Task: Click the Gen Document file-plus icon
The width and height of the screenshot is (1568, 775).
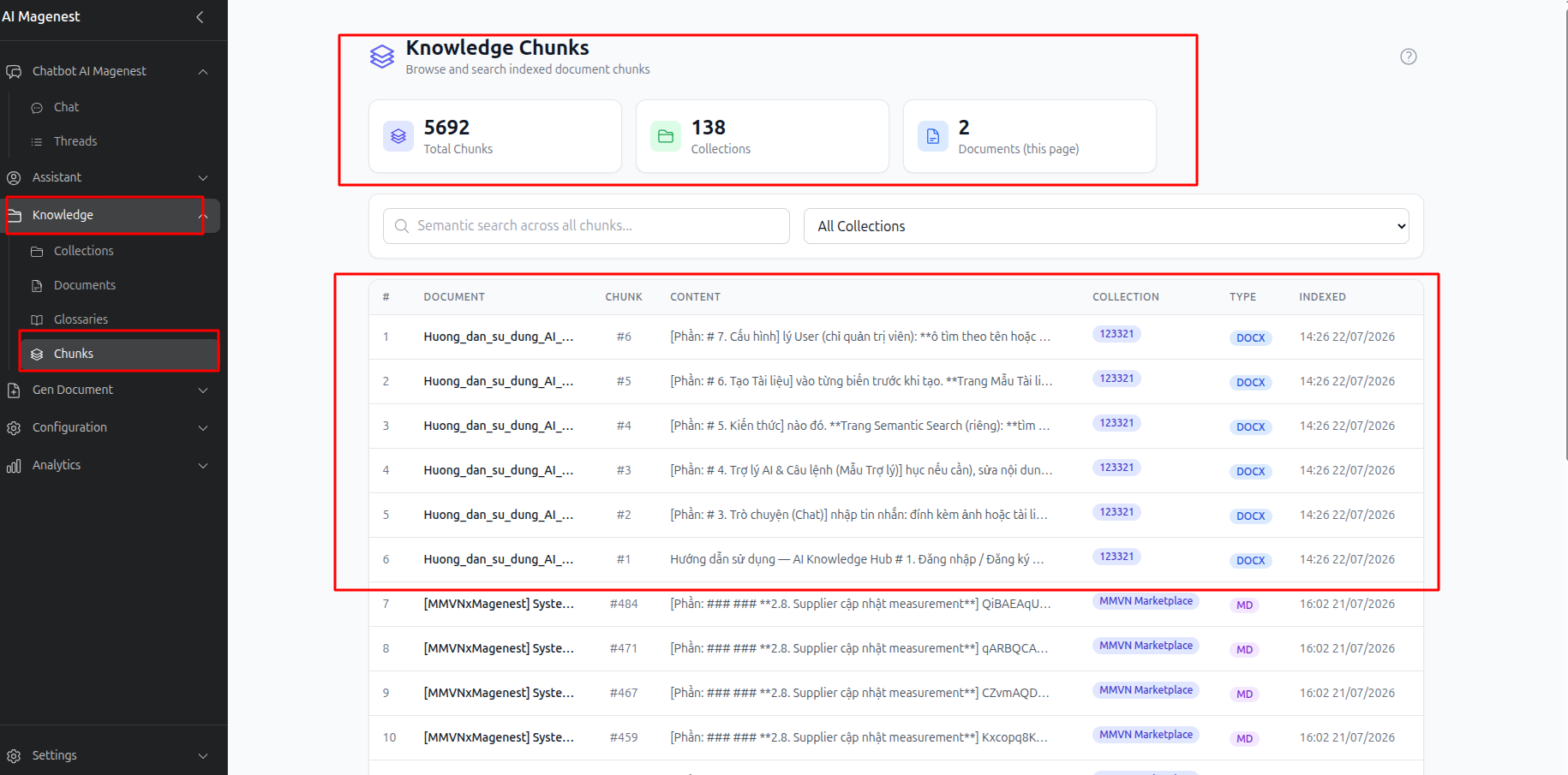Action: click(14, 390)
